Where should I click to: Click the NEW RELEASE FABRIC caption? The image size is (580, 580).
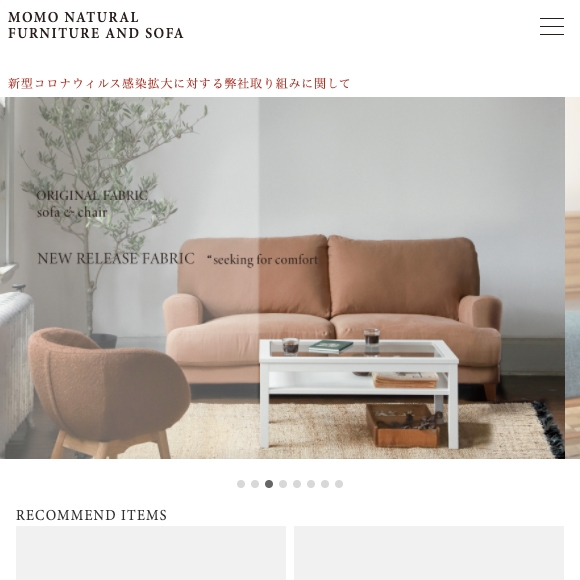click(x=116, y=258)
